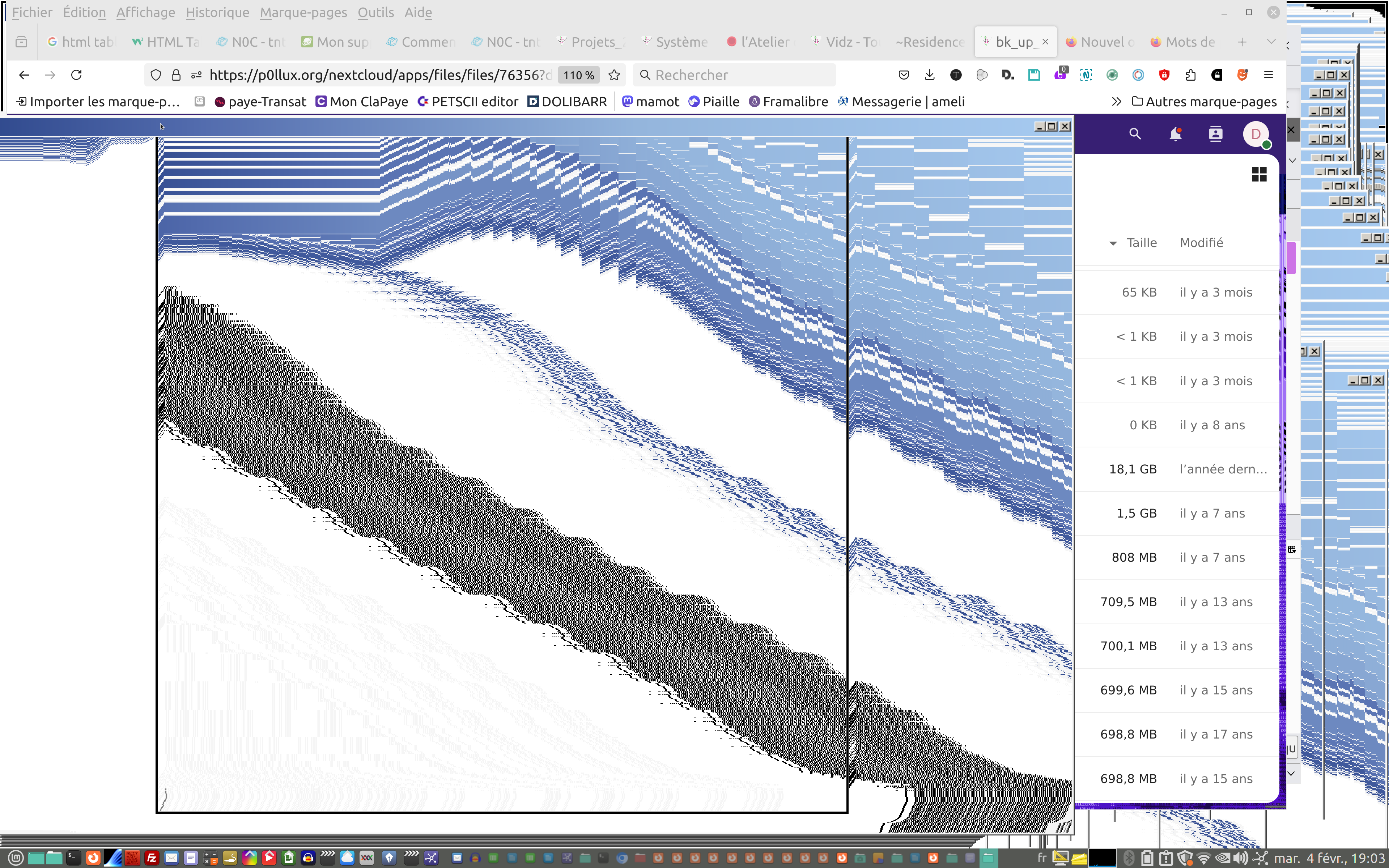Open Nextcloud contacts menu icon
Screen dimensions: 1389x868
pyautogui.click(x=1215, y=134)
